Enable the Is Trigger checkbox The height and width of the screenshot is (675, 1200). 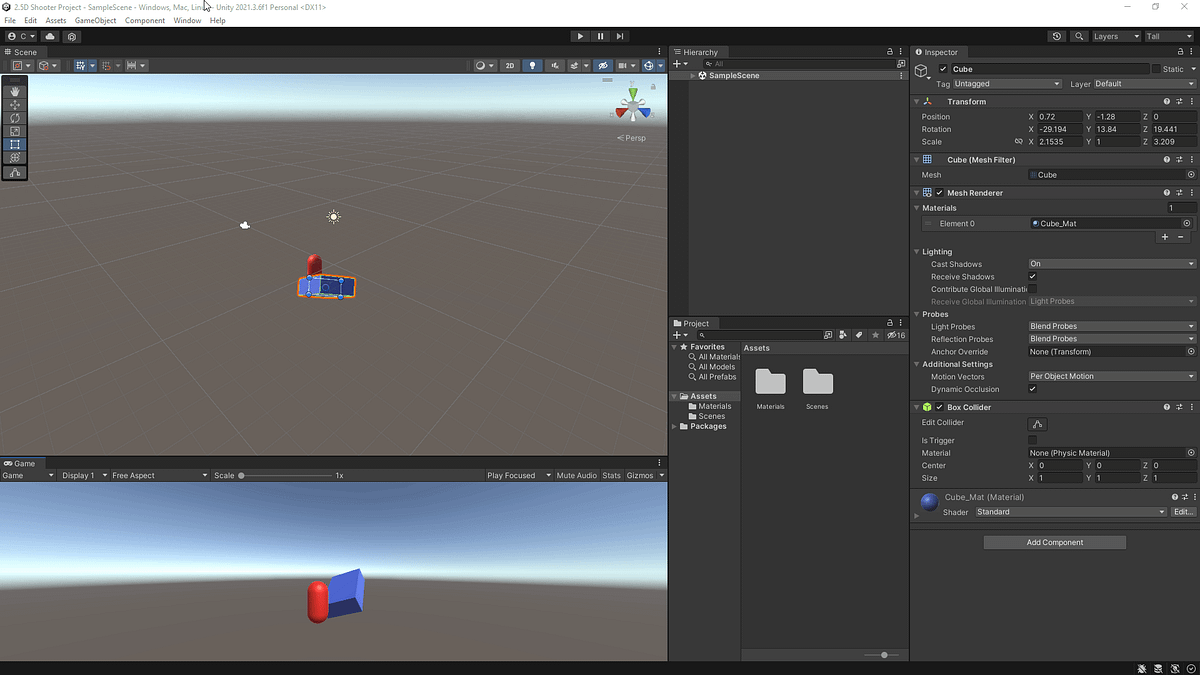click(1032, 440)
